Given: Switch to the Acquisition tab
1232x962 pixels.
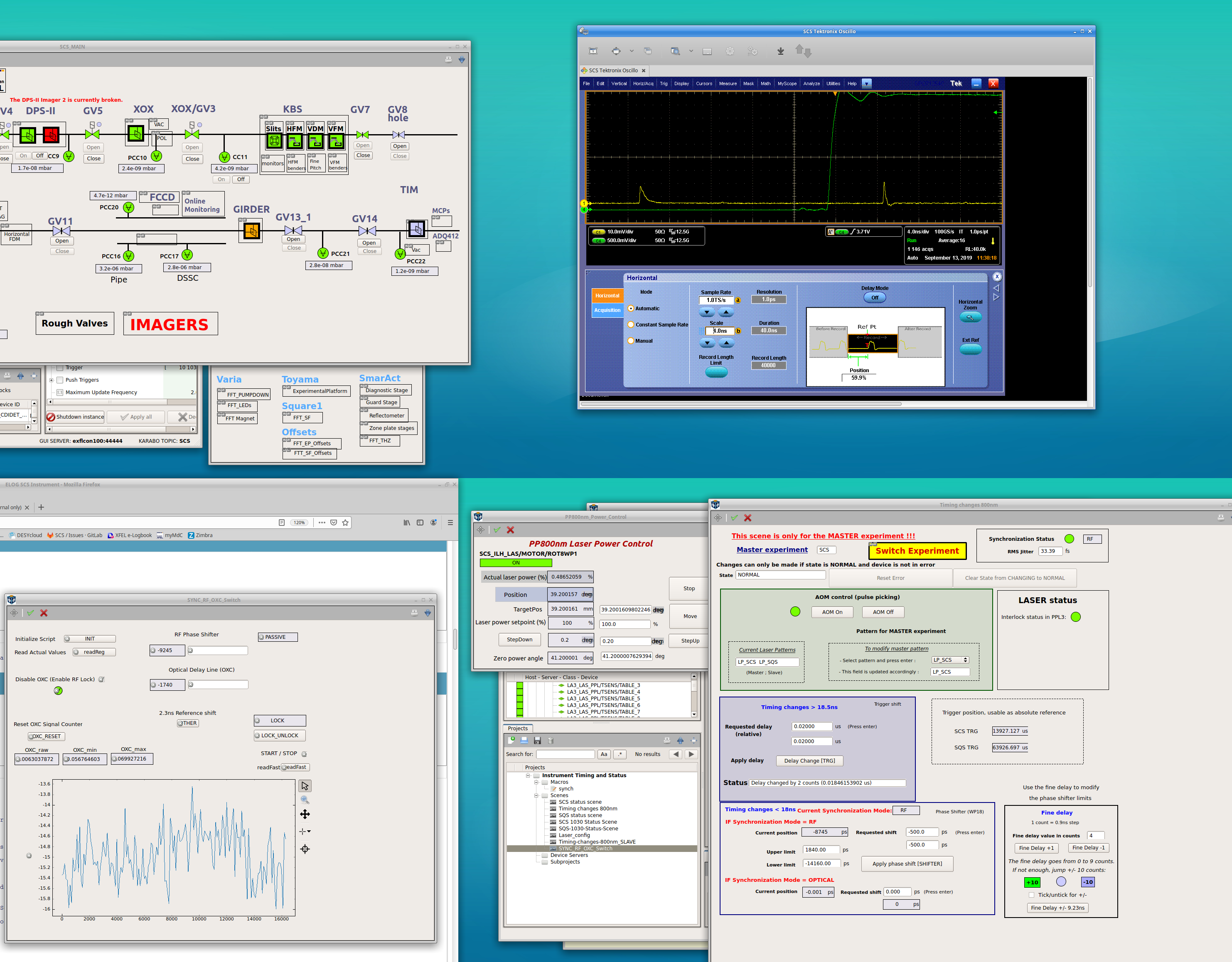Looking at the screenshot, I should 607,310.
